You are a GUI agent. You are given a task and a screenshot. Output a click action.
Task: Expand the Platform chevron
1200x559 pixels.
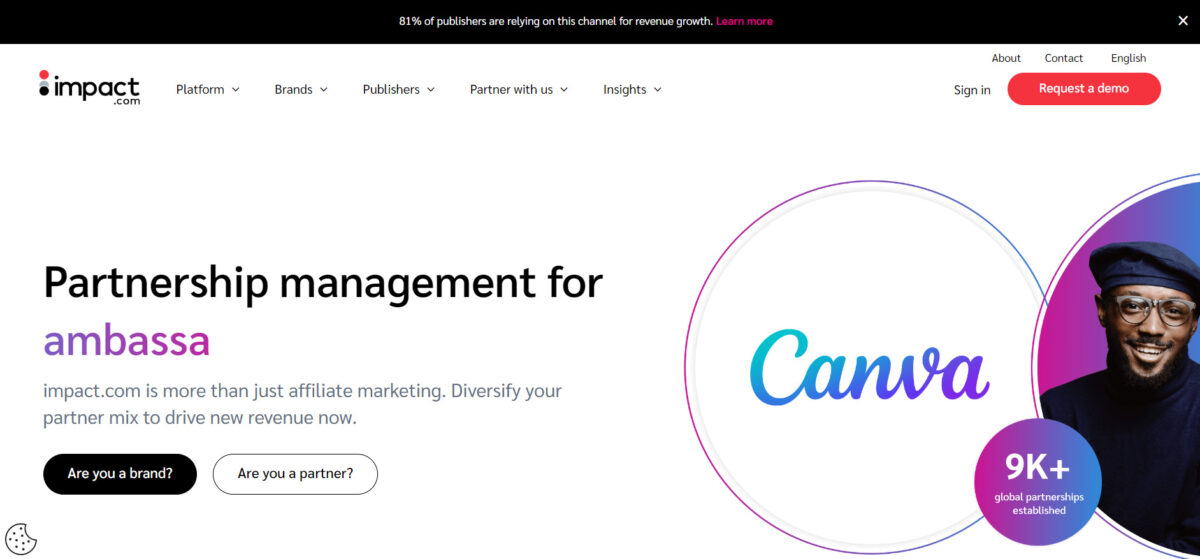[x=236, y=89]
